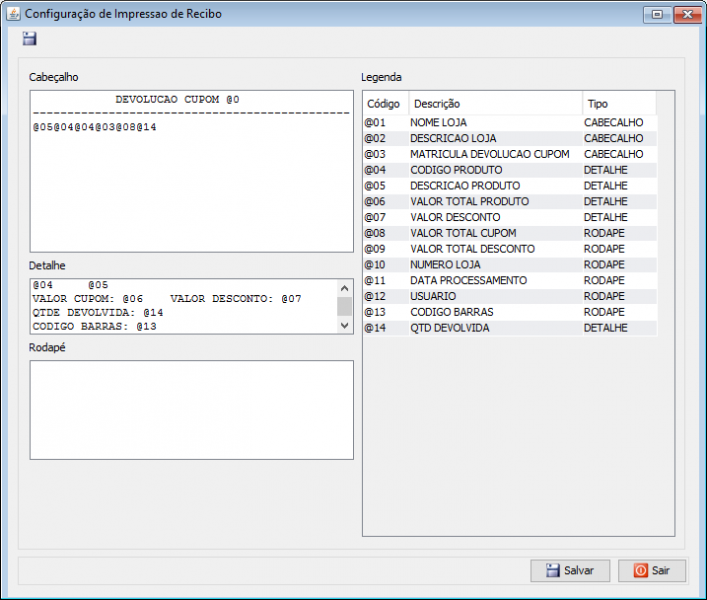Select the @01 NOME LOJA row
Viewport: 707px width, 600px height.
(x=510, y=123)
